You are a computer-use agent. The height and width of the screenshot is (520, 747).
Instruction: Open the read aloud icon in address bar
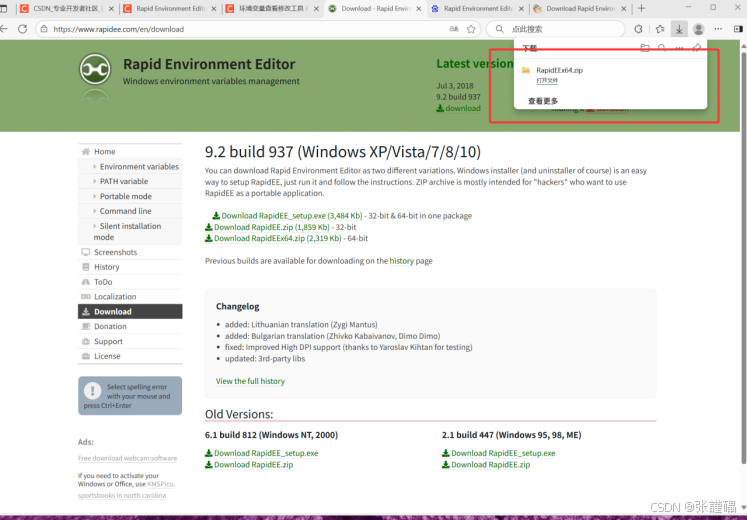(x=454, y=29)
